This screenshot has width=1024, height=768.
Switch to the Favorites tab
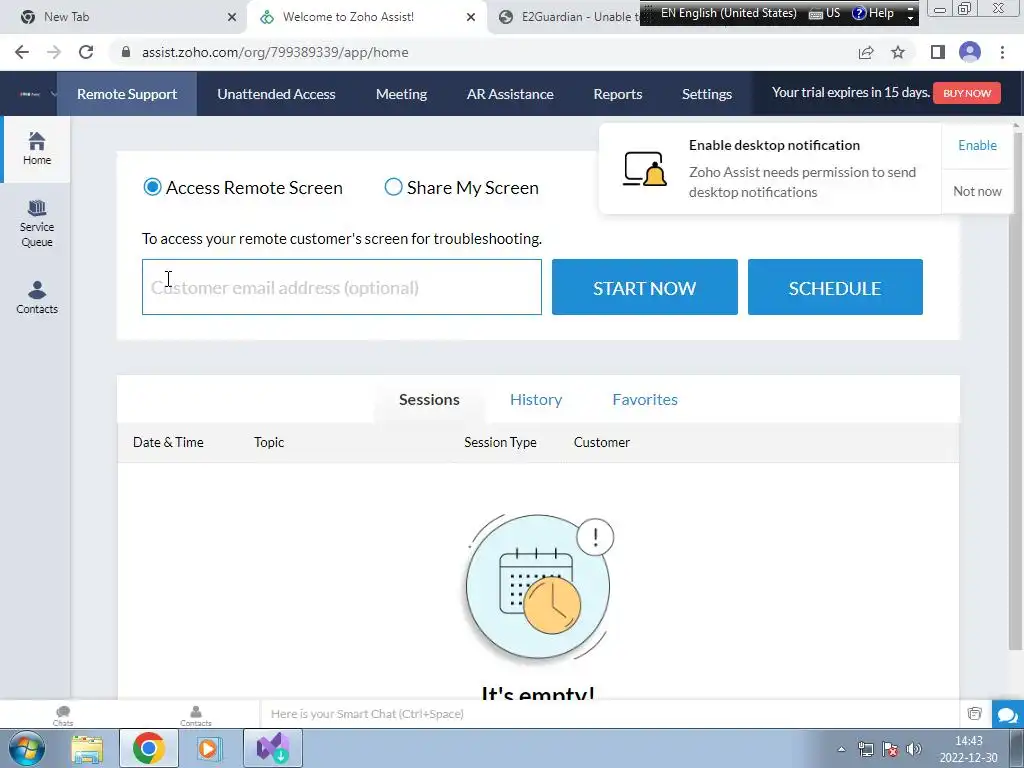[x=645, y=400]
